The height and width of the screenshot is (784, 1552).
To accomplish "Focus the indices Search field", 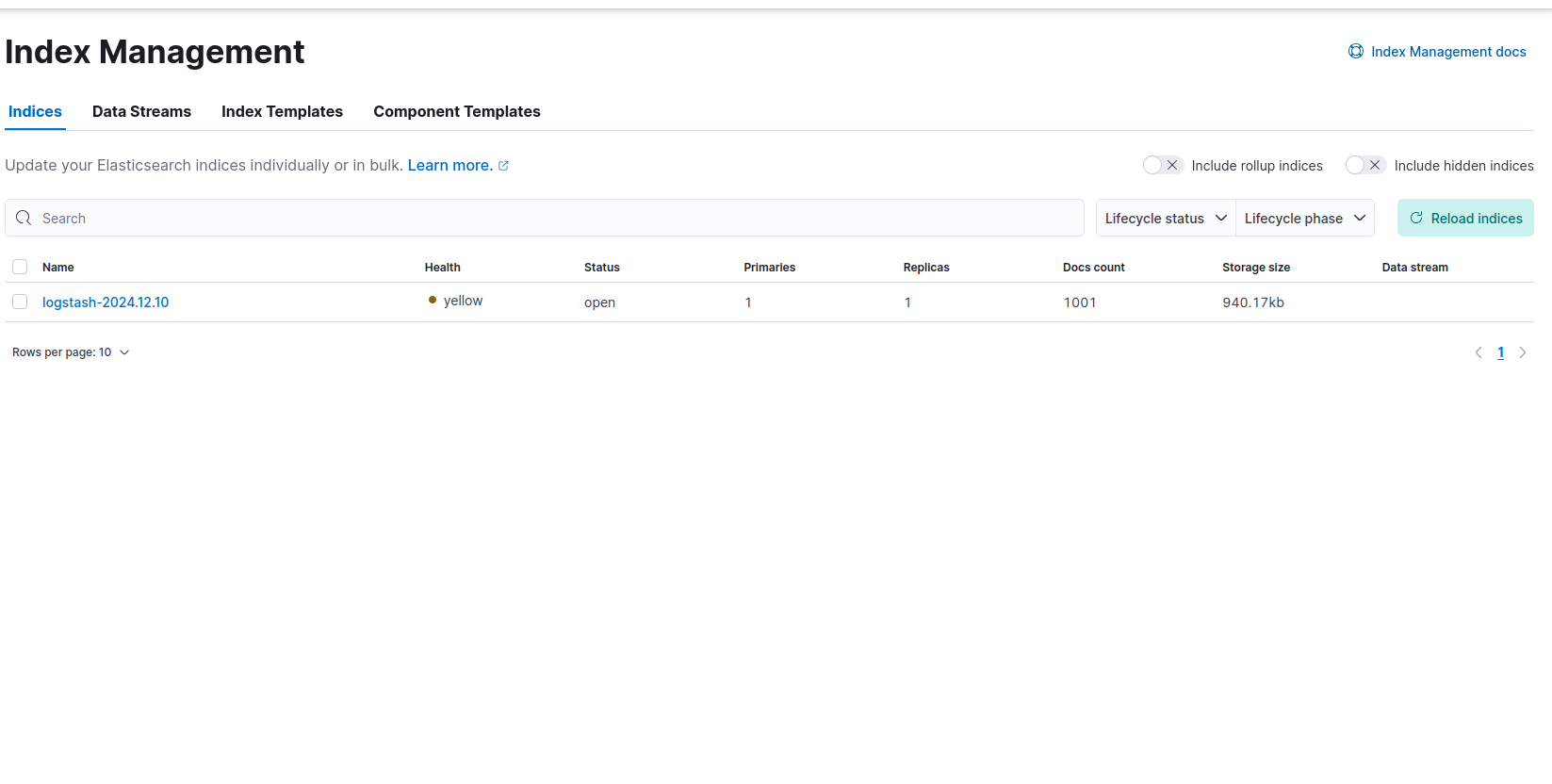I will (x=556, y=218).
